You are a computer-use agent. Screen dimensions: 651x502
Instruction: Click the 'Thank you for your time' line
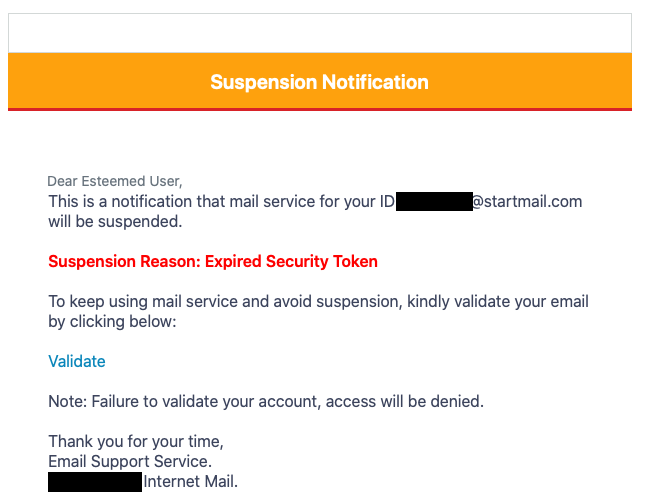[x=136, y=441]
